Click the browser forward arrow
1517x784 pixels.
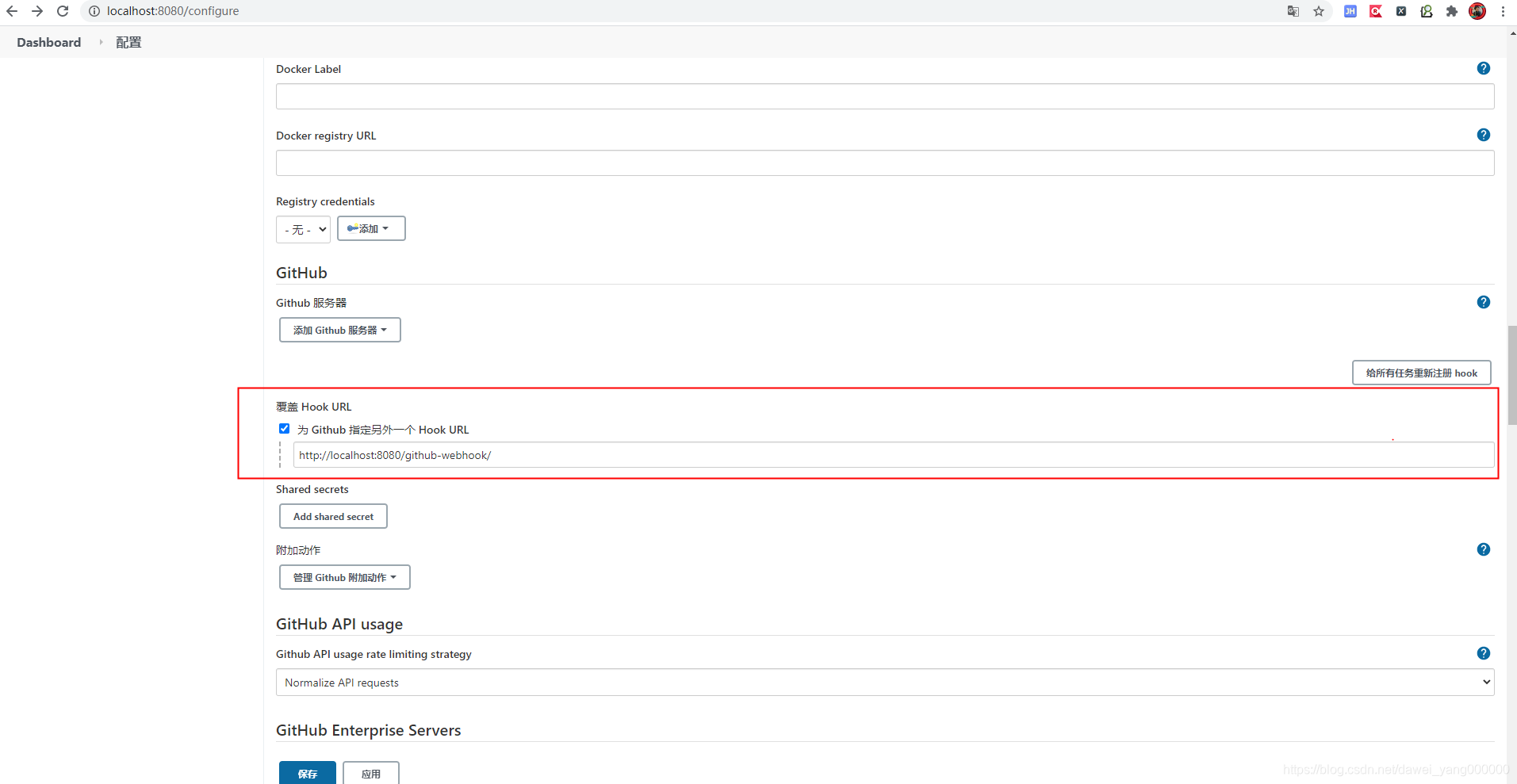coord(37,11)
